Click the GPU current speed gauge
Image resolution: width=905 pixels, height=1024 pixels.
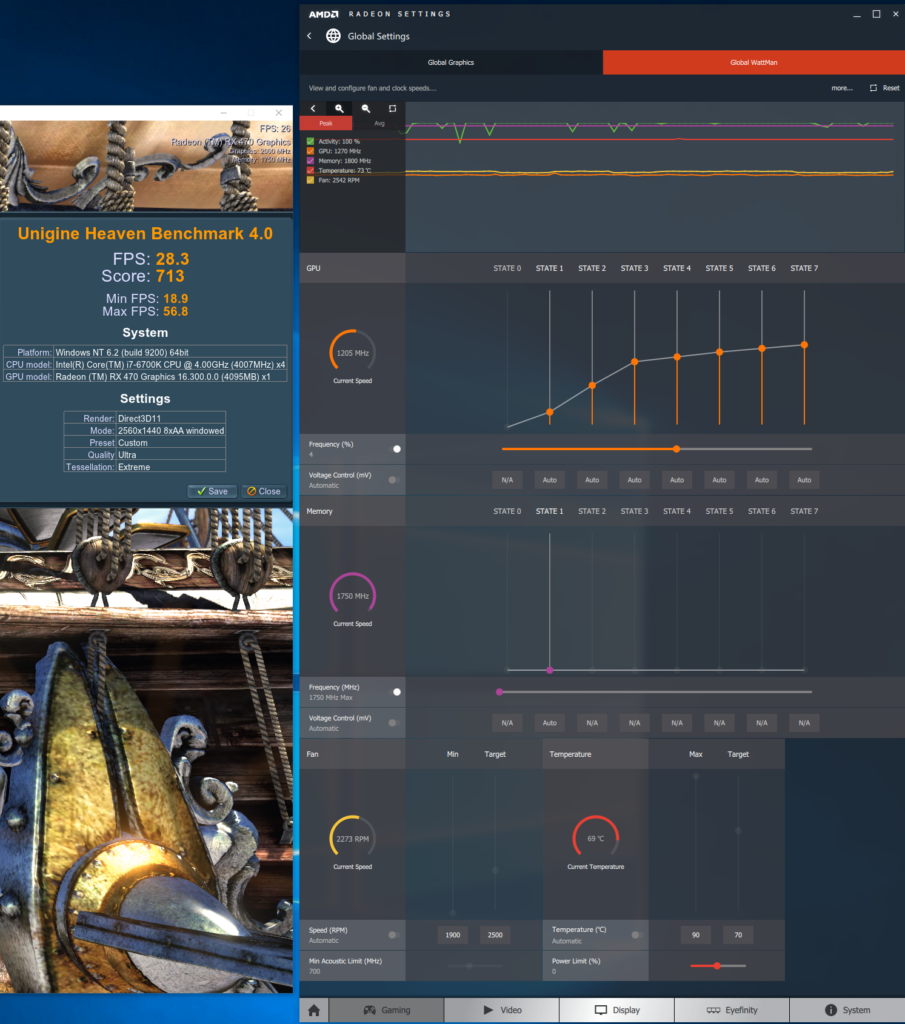coord(353,353)
